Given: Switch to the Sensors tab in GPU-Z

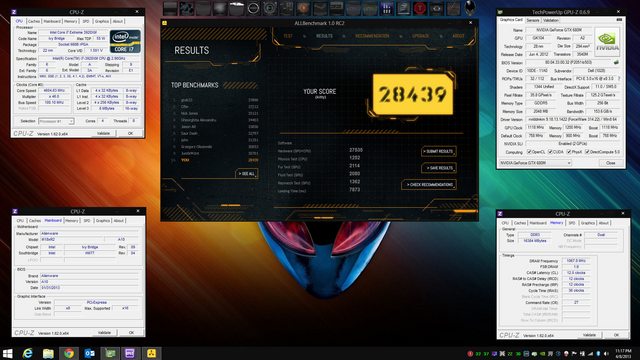Looking at the screenshot, I should click(x=533, y=20).
